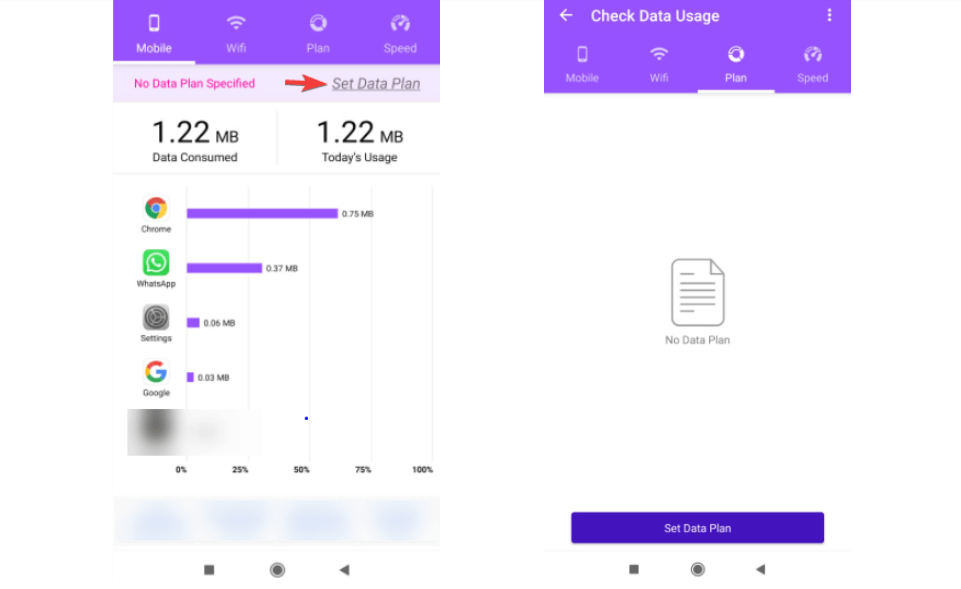Tap the Mobile phone icon in Check Data Usage screen
Image resolution: width=961 pixels, height=589 pixels.
tap(582, 55)
